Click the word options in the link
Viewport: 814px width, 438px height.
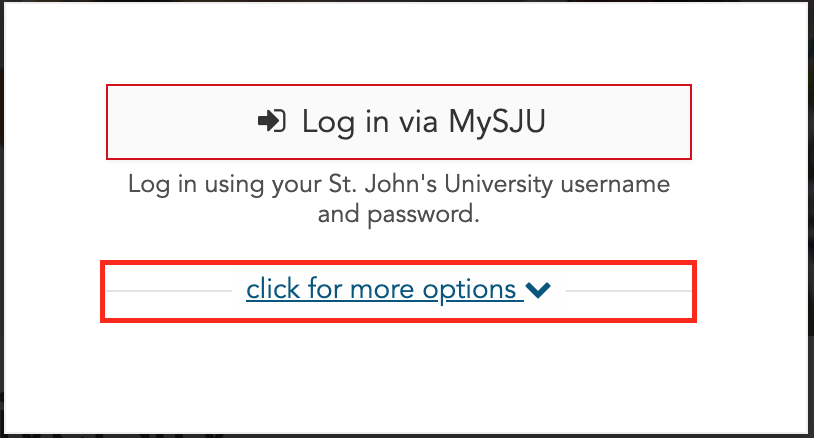pos(469,291)
